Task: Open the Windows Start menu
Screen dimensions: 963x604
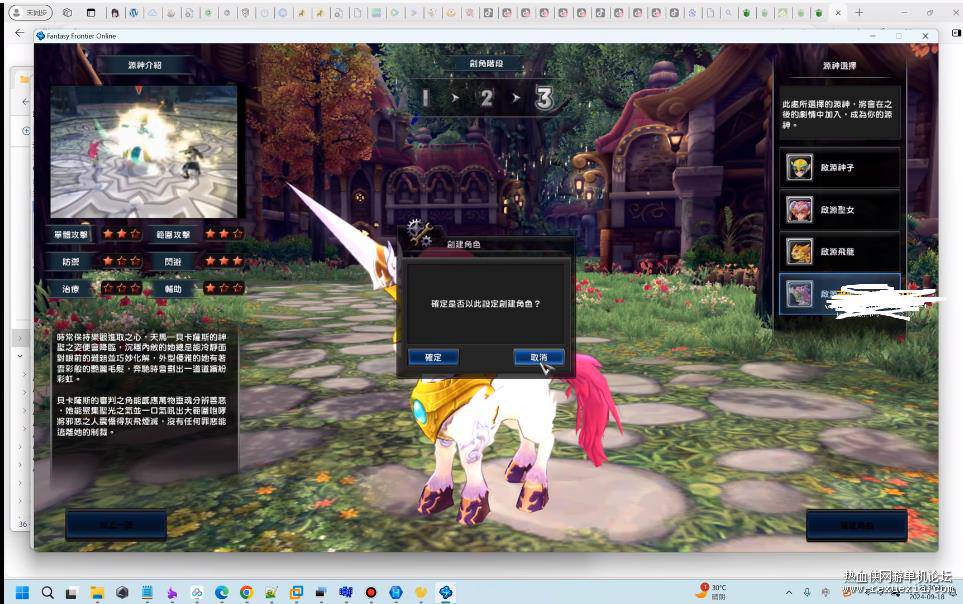Action: 22,592
